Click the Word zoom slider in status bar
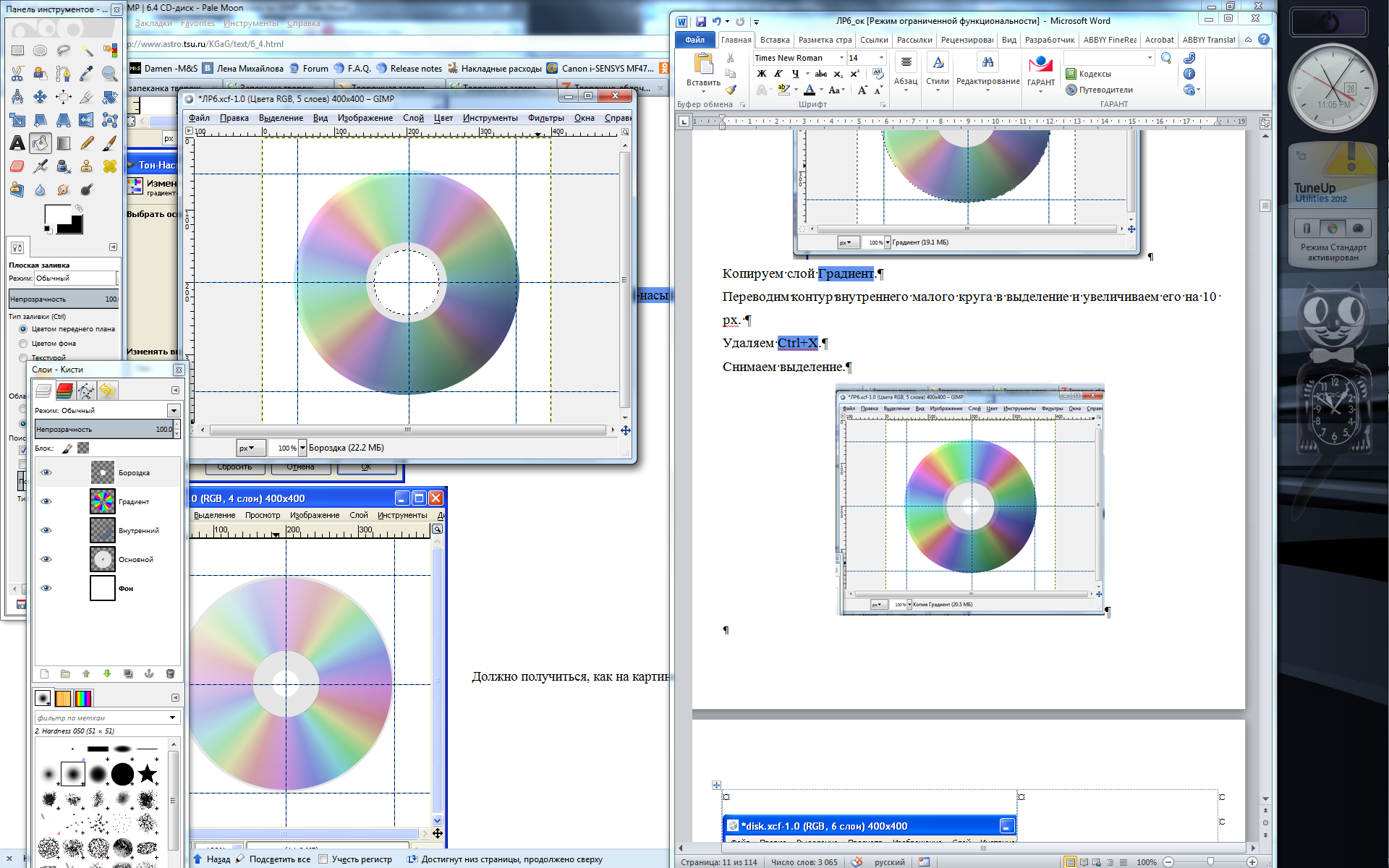 1210,862
